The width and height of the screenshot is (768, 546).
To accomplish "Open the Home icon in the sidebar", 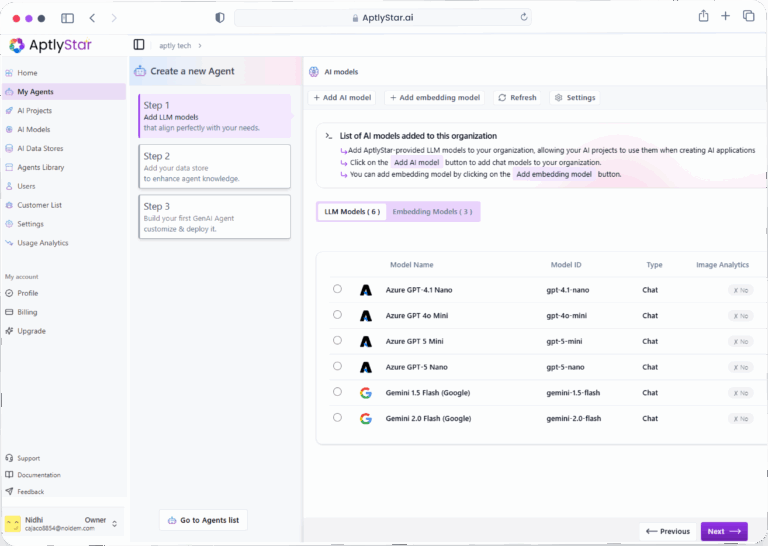I will (9, 73).
